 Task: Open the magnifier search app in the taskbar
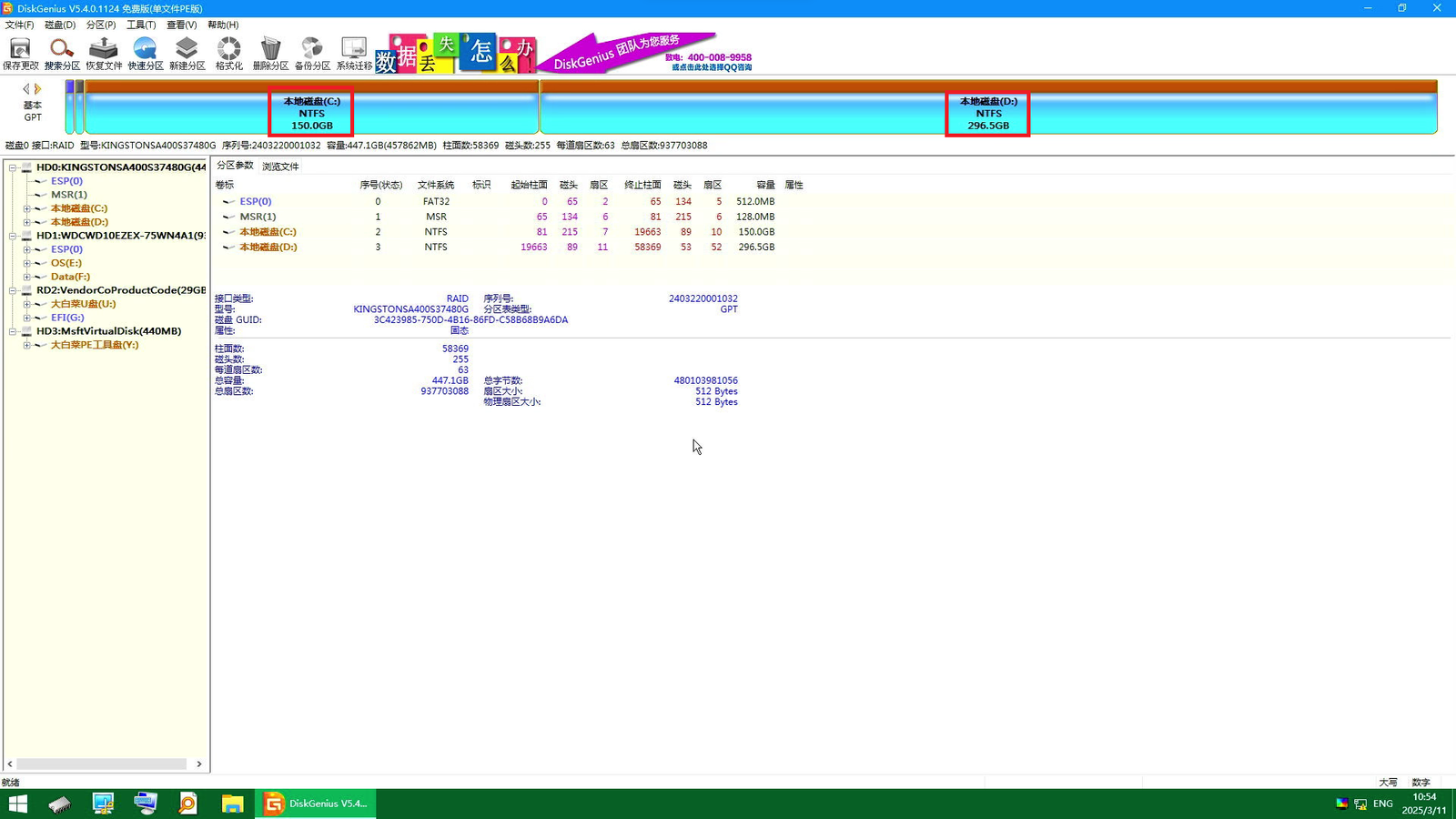[188, 804]
